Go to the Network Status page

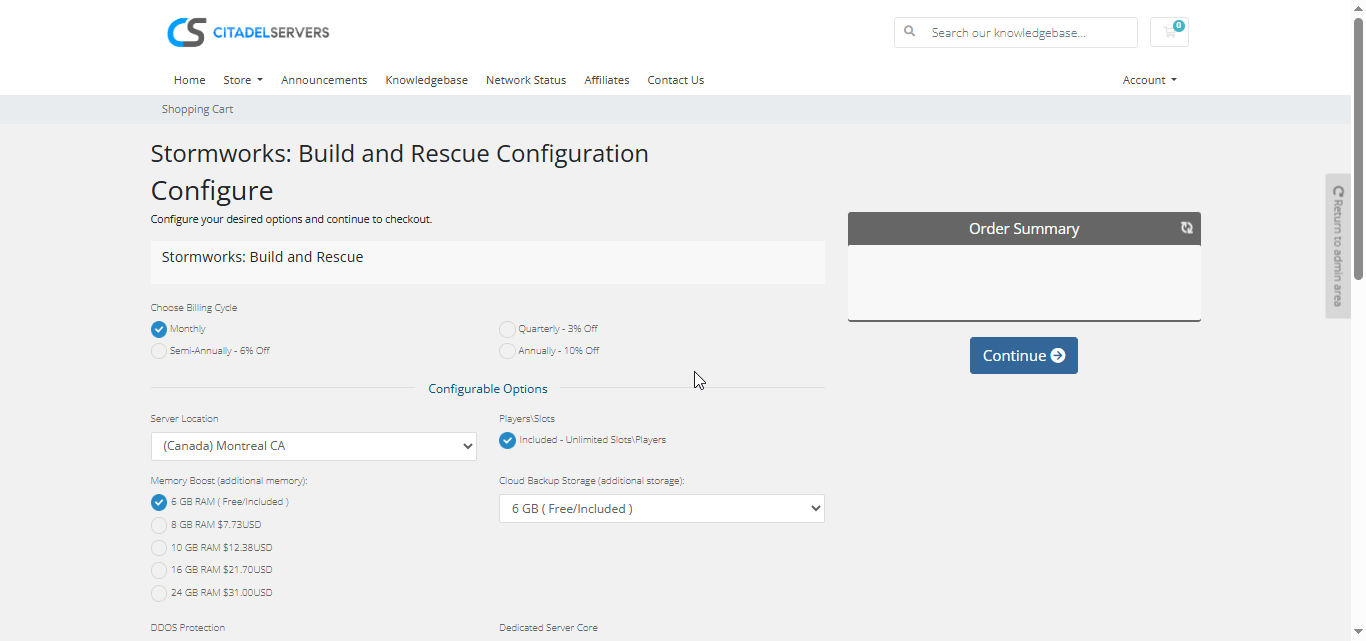[526, 80]
